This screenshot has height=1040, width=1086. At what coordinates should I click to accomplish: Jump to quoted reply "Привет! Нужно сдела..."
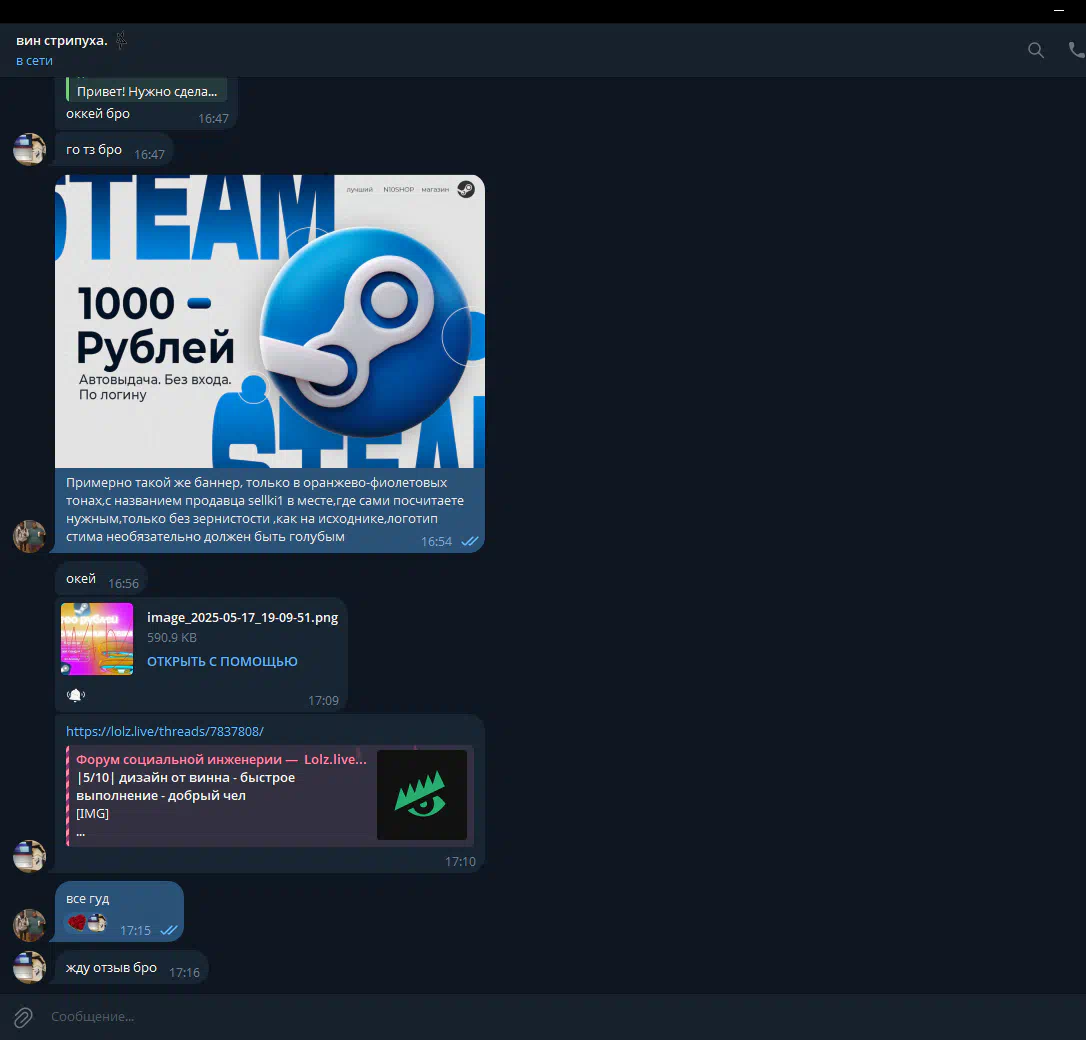[x=147, y=91]
